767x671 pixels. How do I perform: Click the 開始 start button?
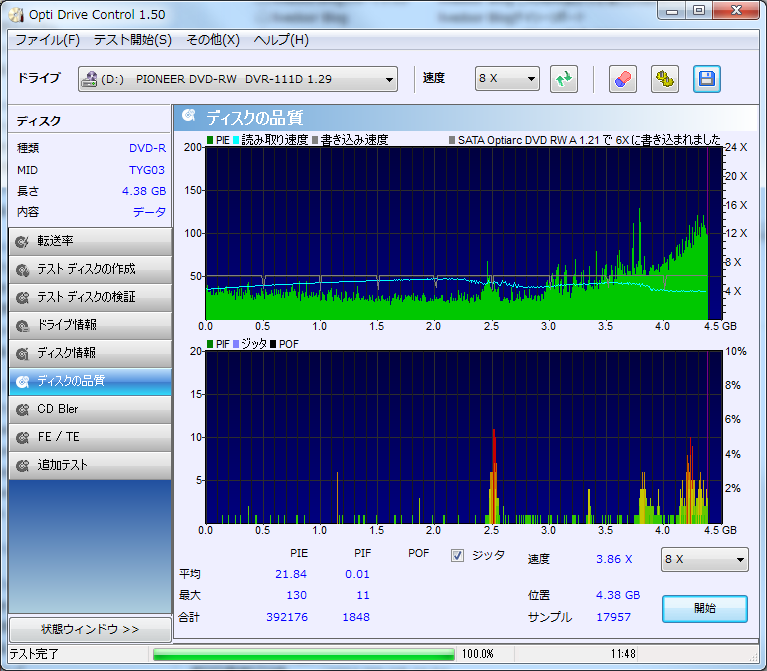(x=704, y=608)
